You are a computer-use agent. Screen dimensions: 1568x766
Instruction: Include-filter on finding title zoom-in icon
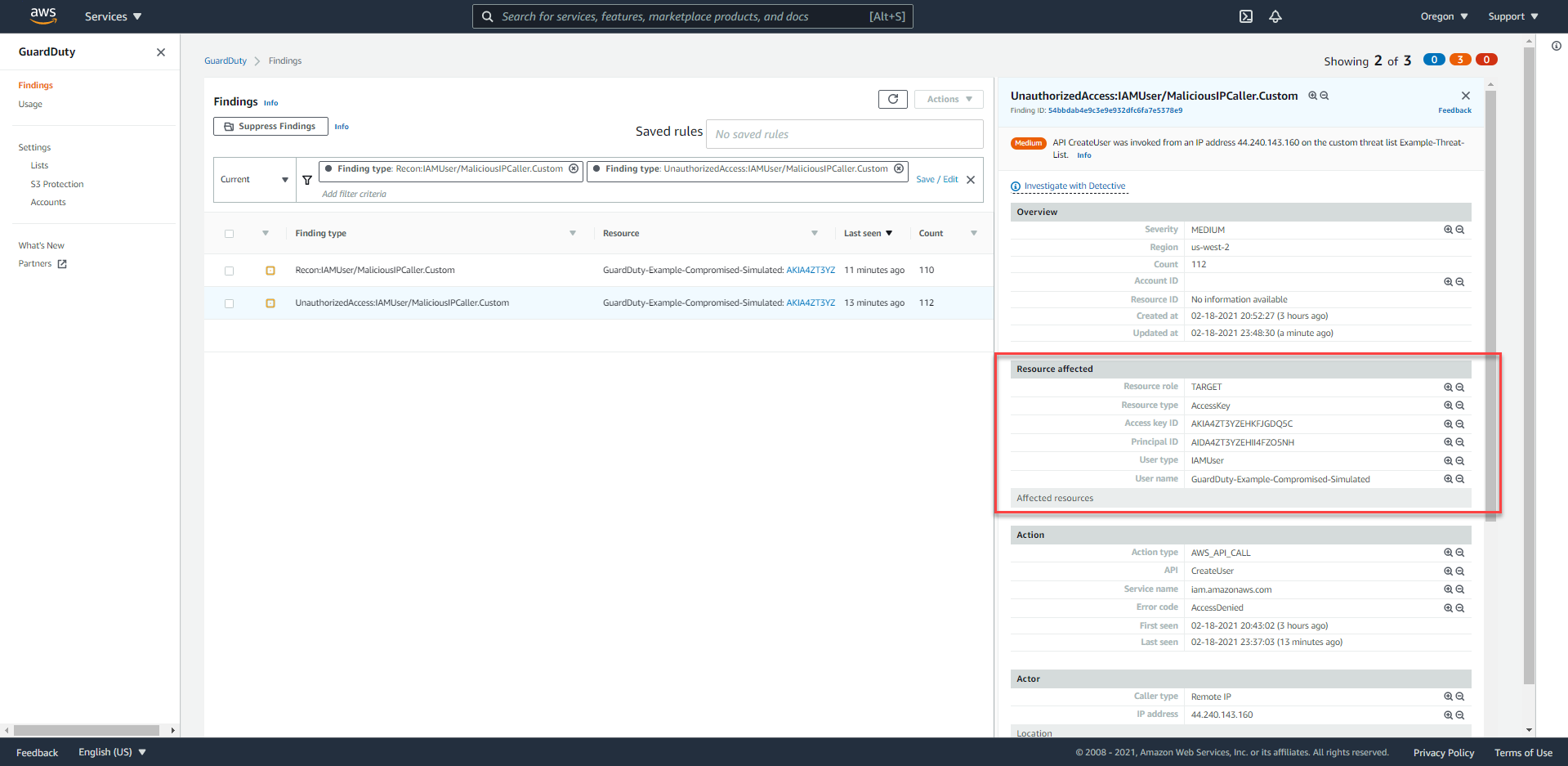tap(1313, 96)
